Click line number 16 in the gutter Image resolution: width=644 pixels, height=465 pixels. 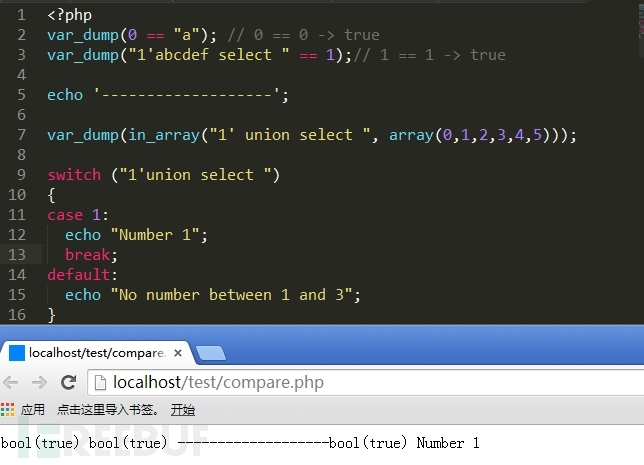pos(17,315)
